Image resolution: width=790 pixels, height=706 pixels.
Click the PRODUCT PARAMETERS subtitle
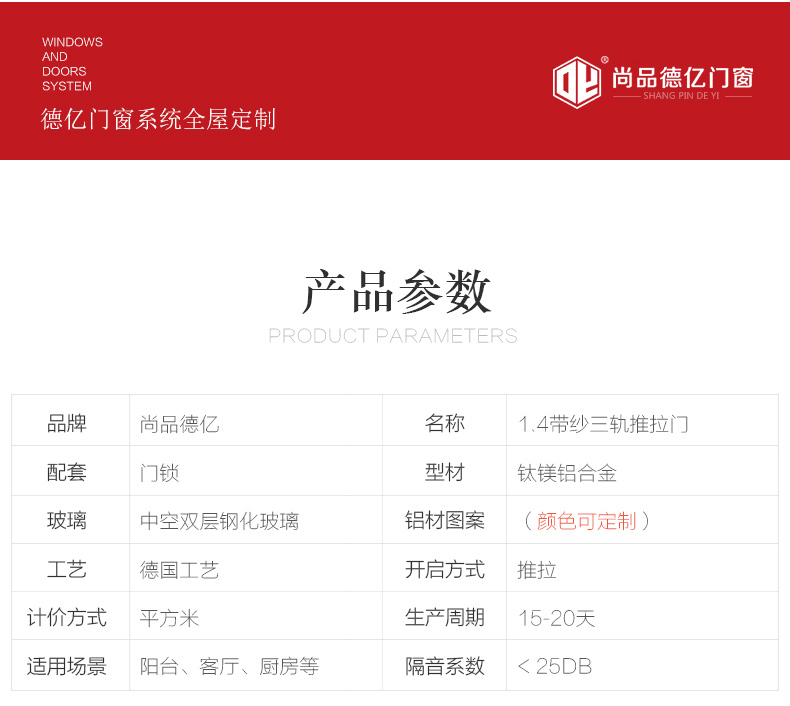[393, 336]
